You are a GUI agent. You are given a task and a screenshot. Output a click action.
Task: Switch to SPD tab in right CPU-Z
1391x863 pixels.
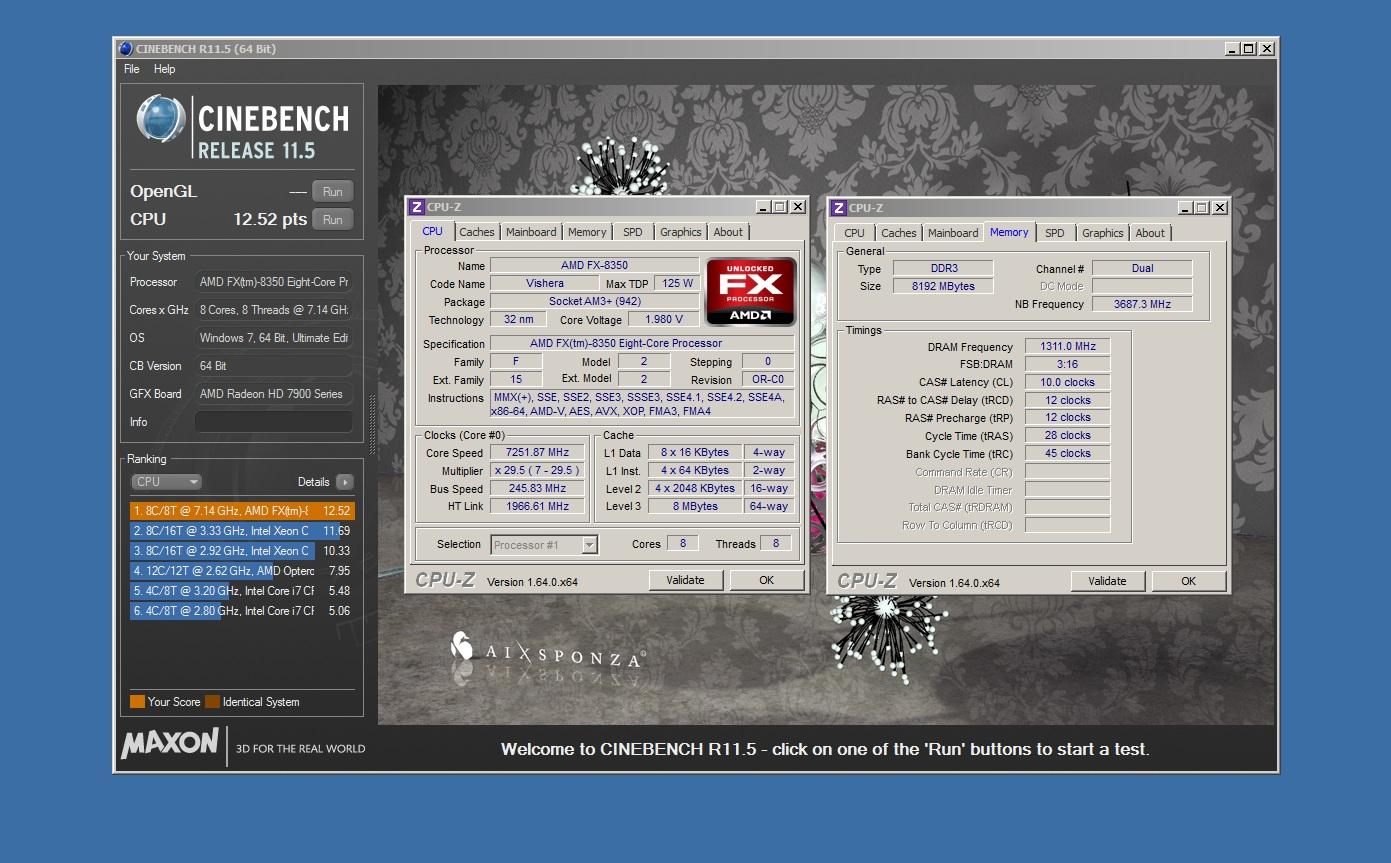point(1055,233)
